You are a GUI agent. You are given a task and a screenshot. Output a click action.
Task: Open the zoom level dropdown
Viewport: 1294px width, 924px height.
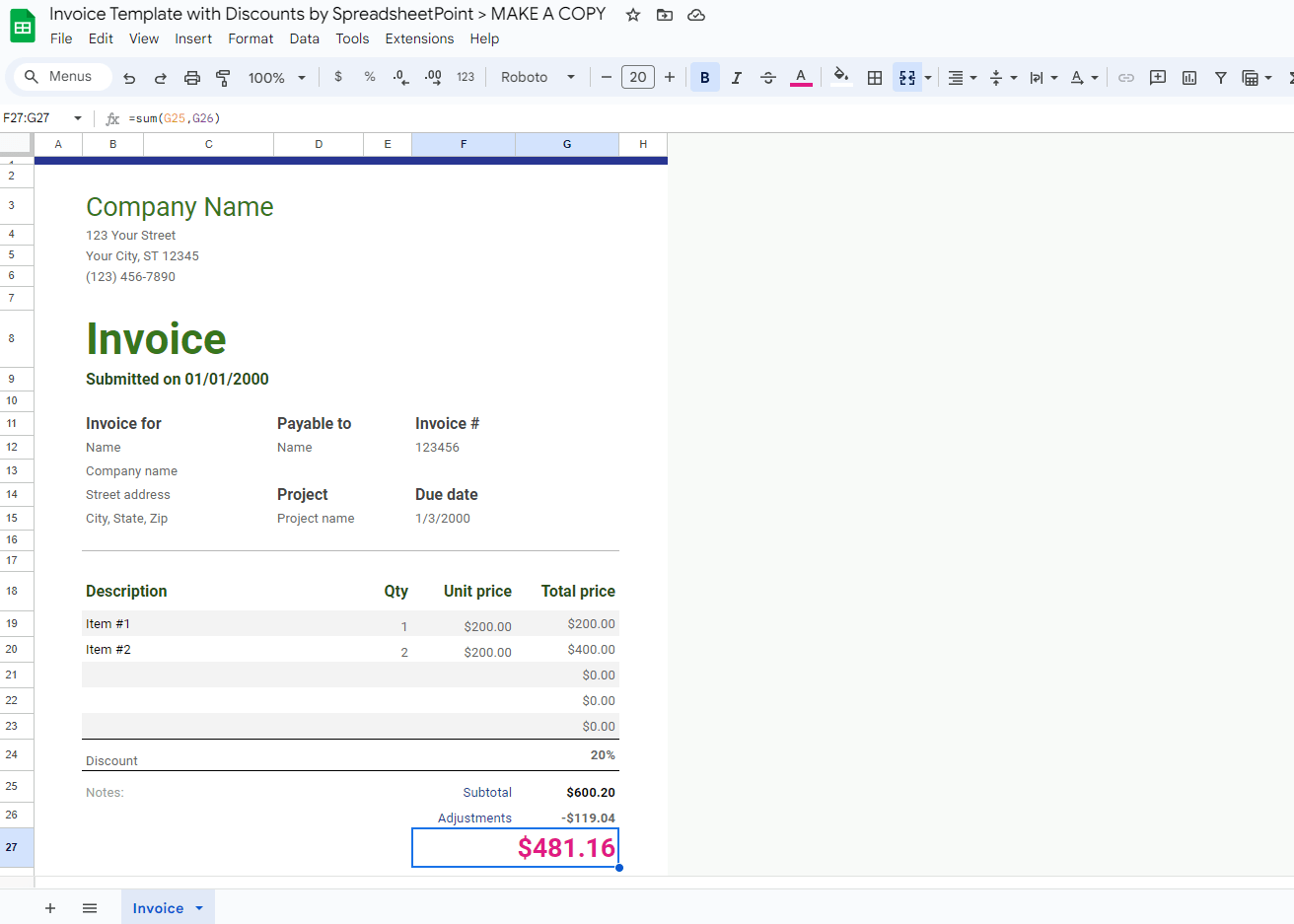click(276, 76)
